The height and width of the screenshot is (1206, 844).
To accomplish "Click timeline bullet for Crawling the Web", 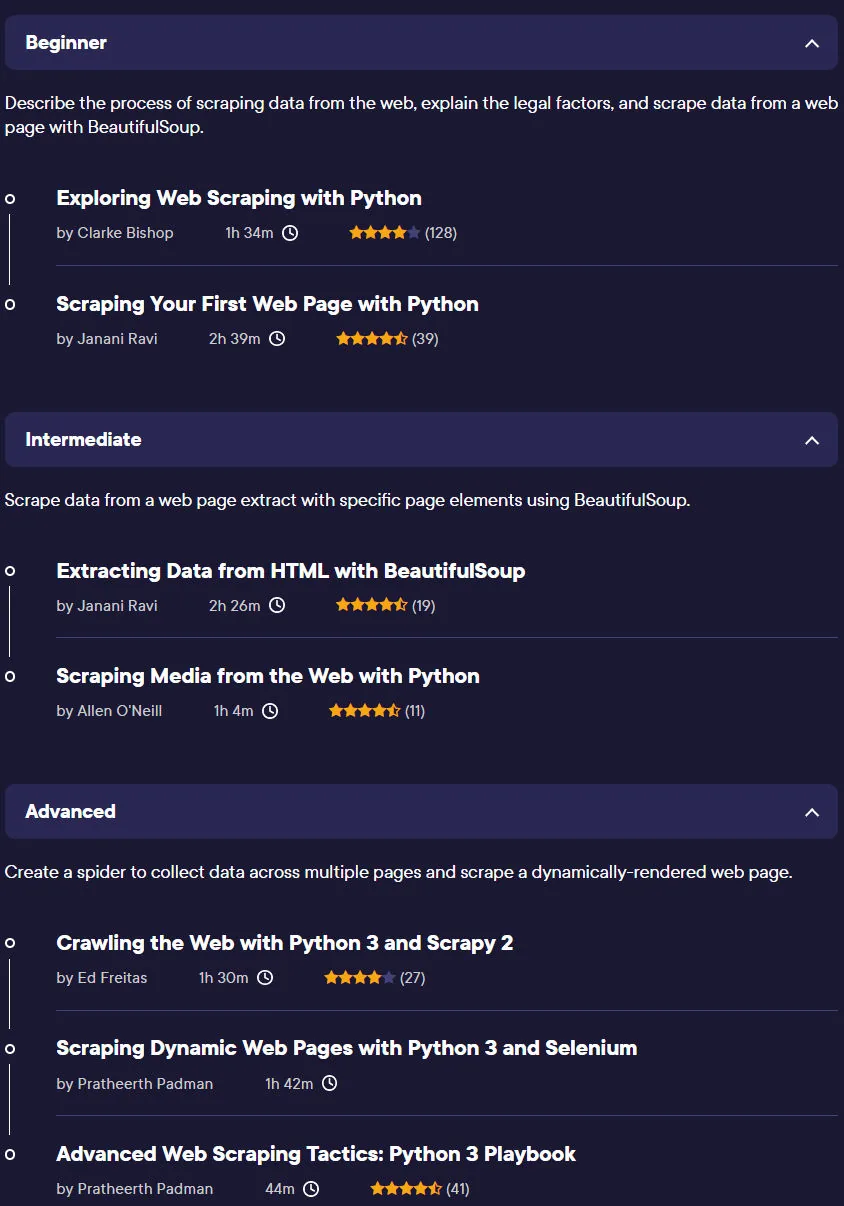I will (10, 943).
